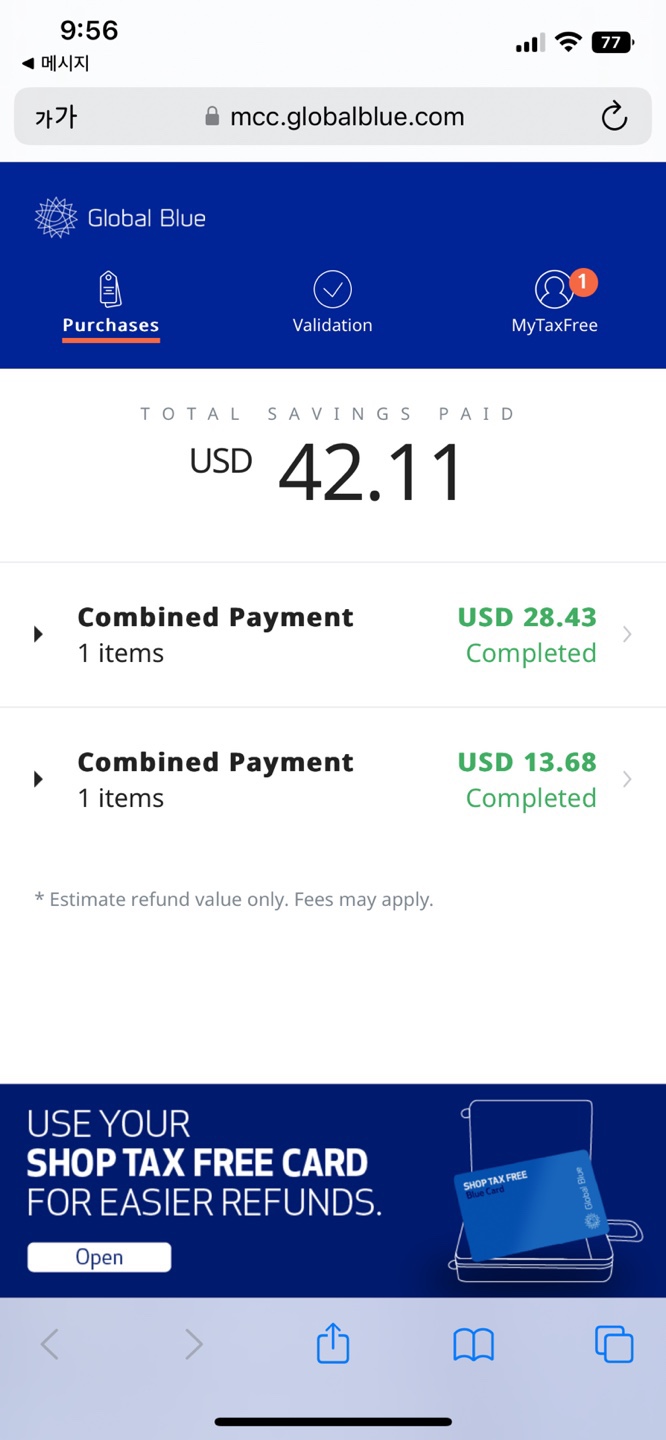Screen dimensions: 666x1440
Task: Reload the page with the refresh icon
Action: (x=614, y=117)
